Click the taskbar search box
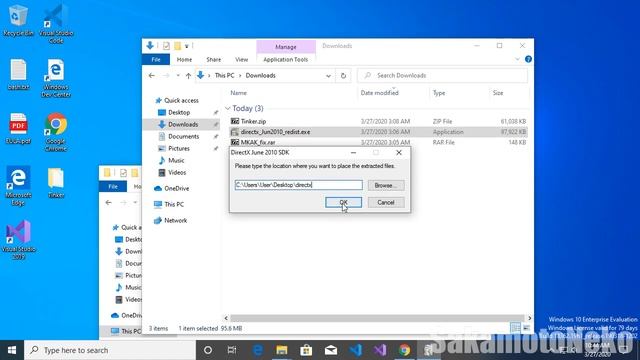The width and height of the screenshot is (640, 360). 110,350
